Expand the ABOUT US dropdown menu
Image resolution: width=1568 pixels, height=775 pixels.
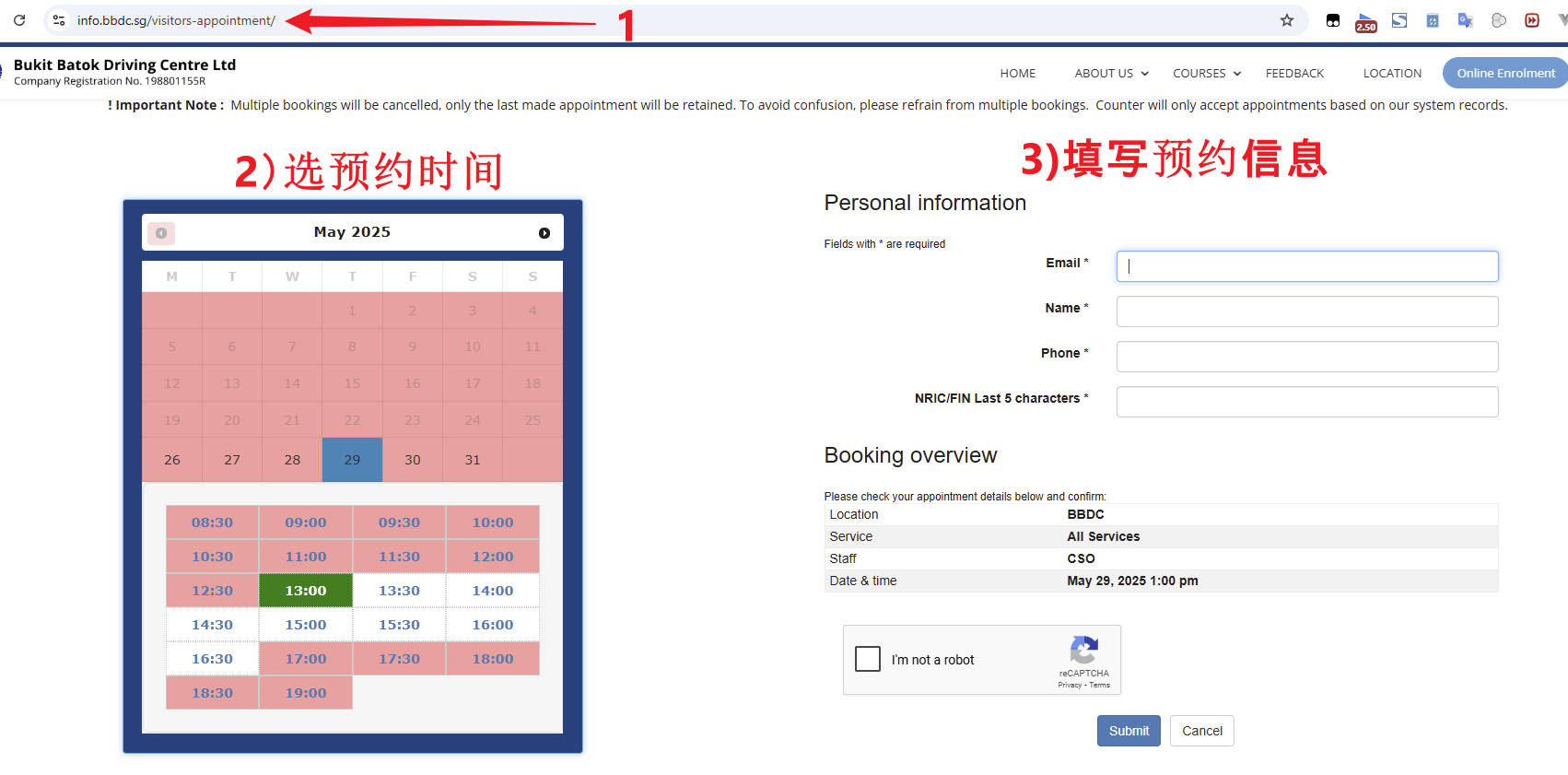1111,74
